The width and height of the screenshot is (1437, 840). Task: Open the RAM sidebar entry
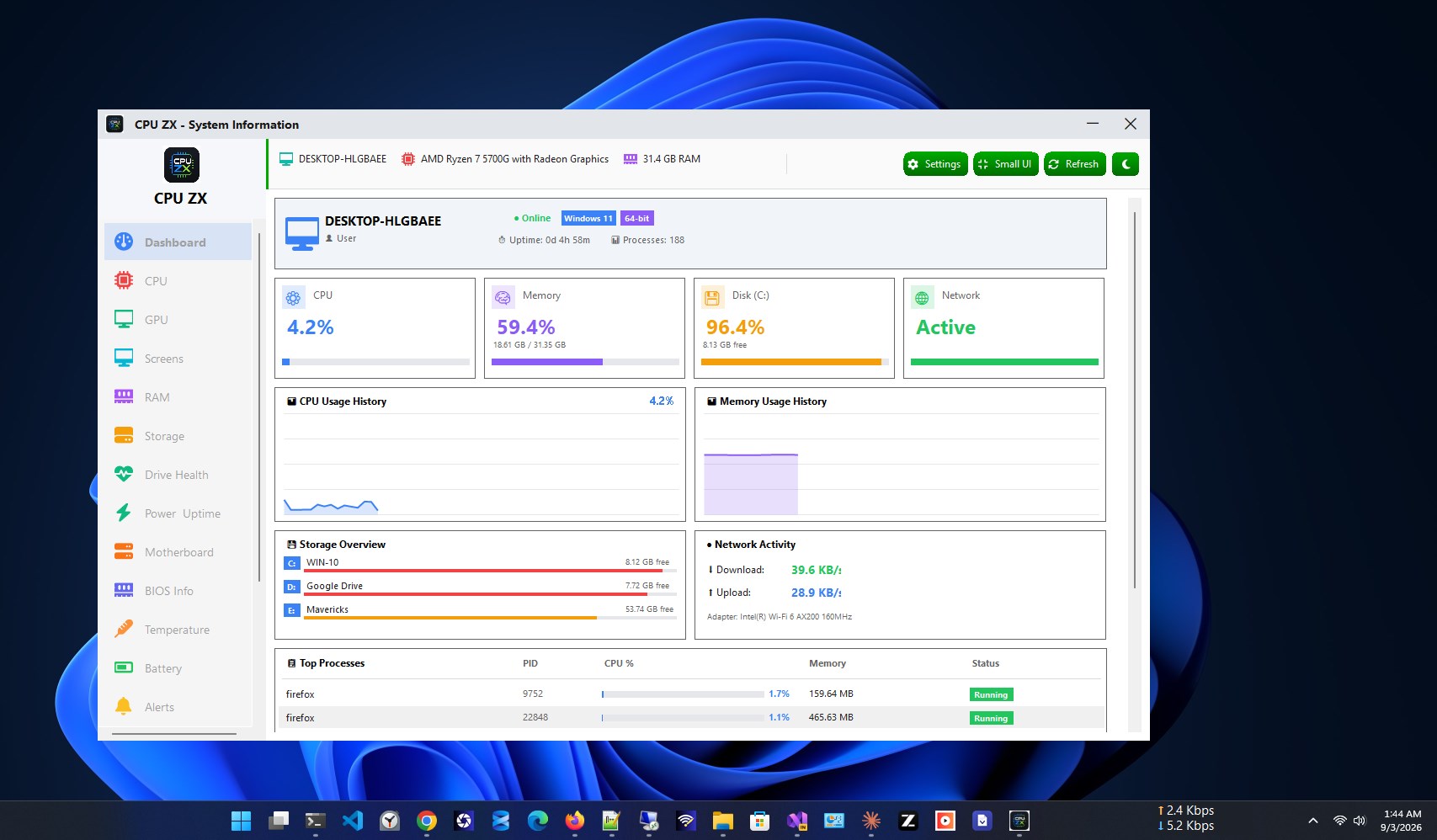tap(178, 397)
